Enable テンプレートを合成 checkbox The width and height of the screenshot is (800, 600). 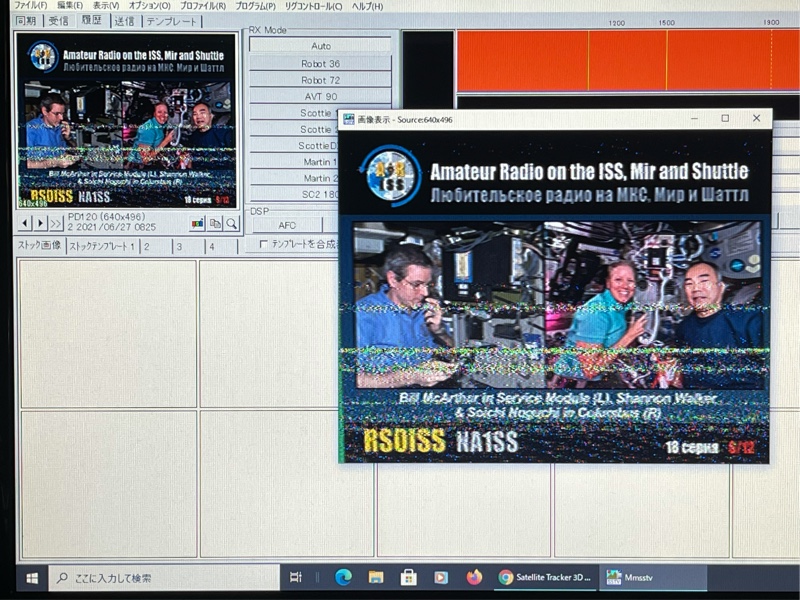click(x=263, y=244)
